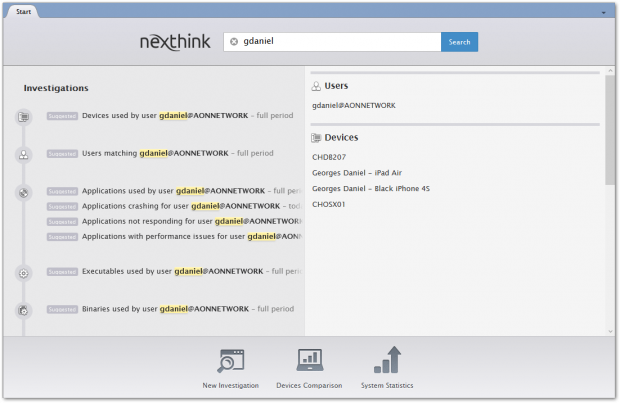This screenshot has height=403, width=620.
Task: Click the Executables gear category icon
Action: coord(24,272)
